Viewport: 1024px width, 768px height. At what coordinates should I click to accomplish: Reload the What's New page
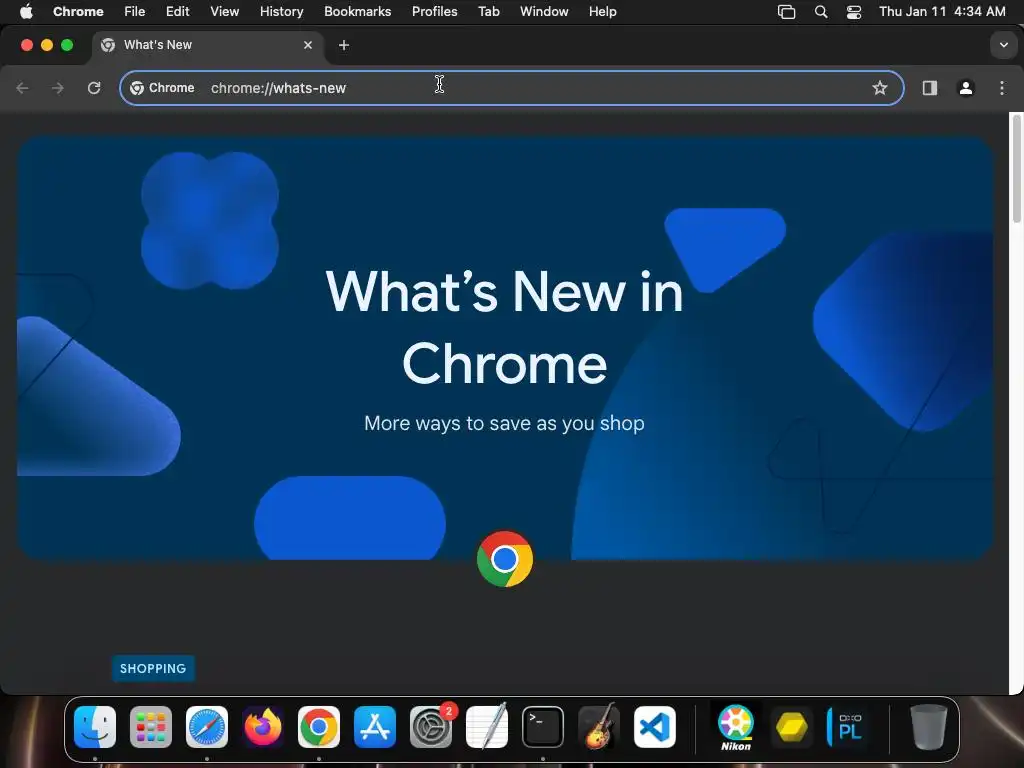(94, 88)
